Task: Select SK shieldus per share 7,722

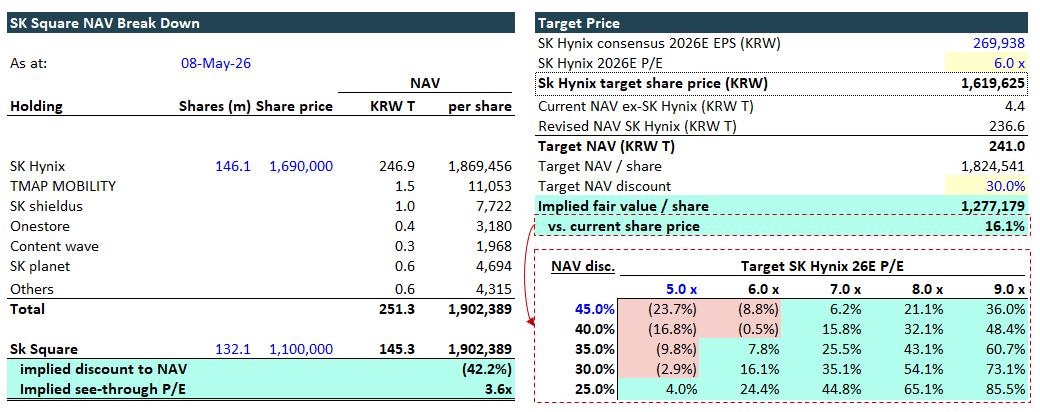Action: pos(494,206)
